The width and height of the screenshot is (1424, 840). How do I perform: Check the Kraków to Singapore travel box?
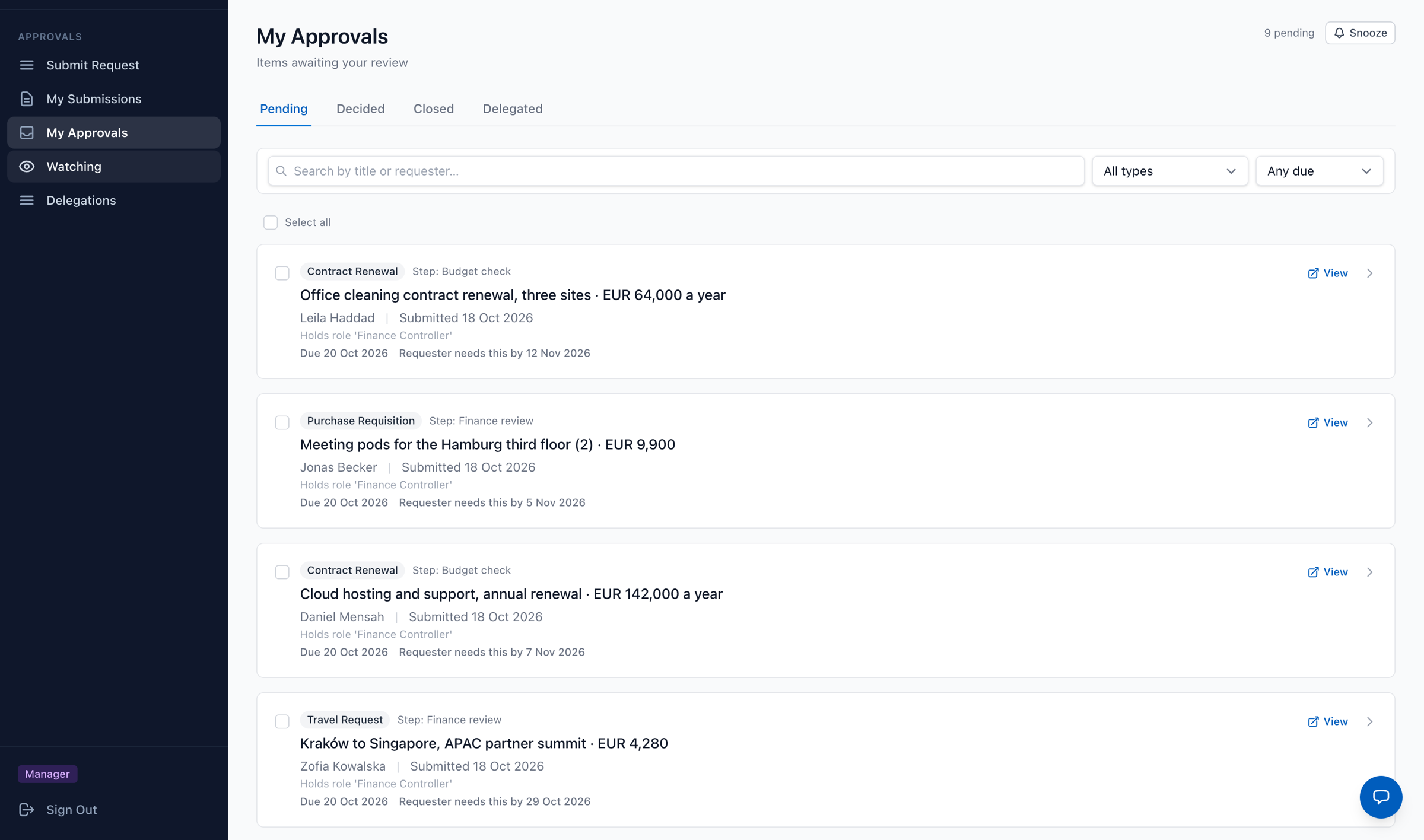click(x=282, y=721)
